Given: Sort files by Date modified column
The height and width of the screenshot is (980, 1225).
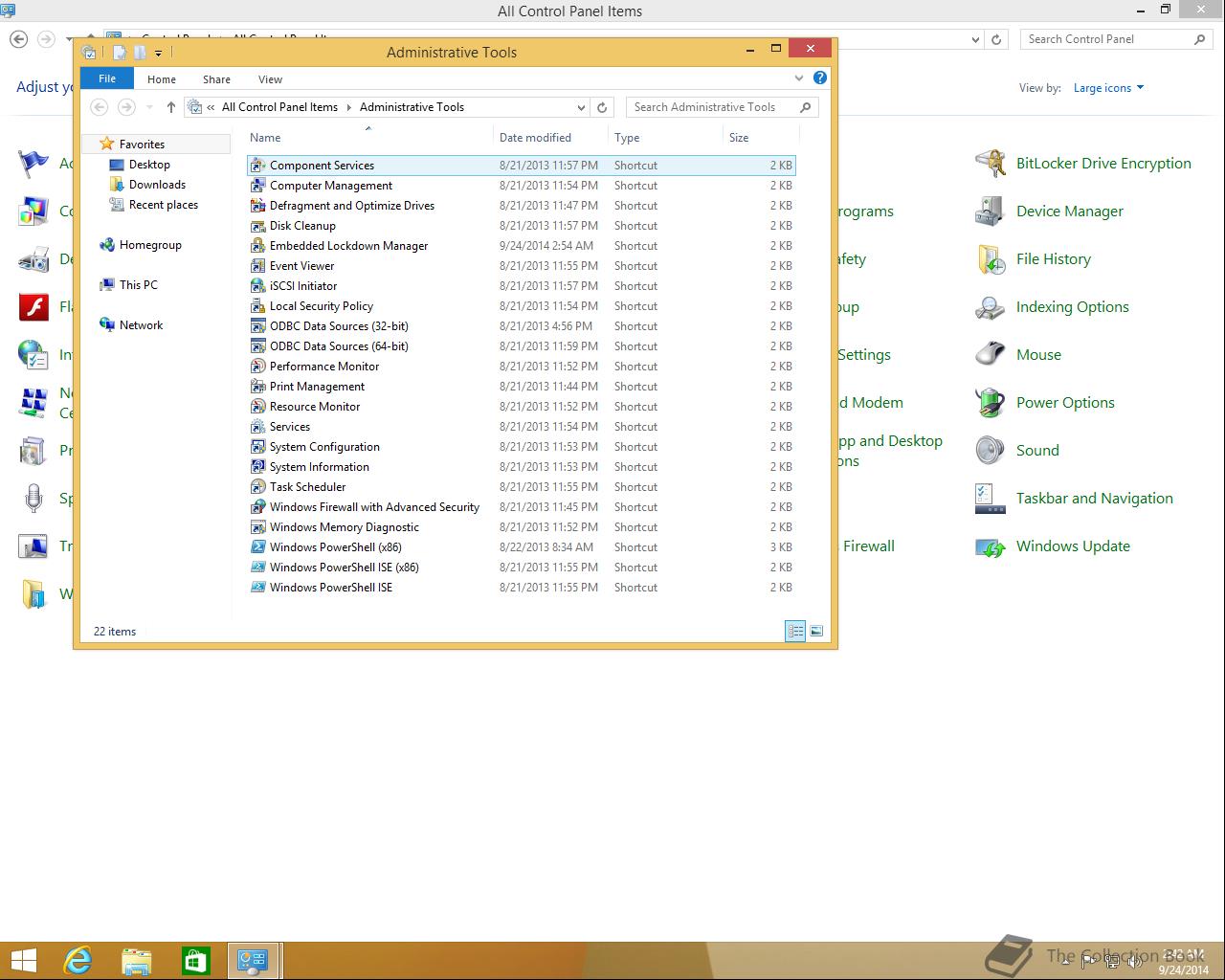Looking at the screenshot, I should click(550, 138).
